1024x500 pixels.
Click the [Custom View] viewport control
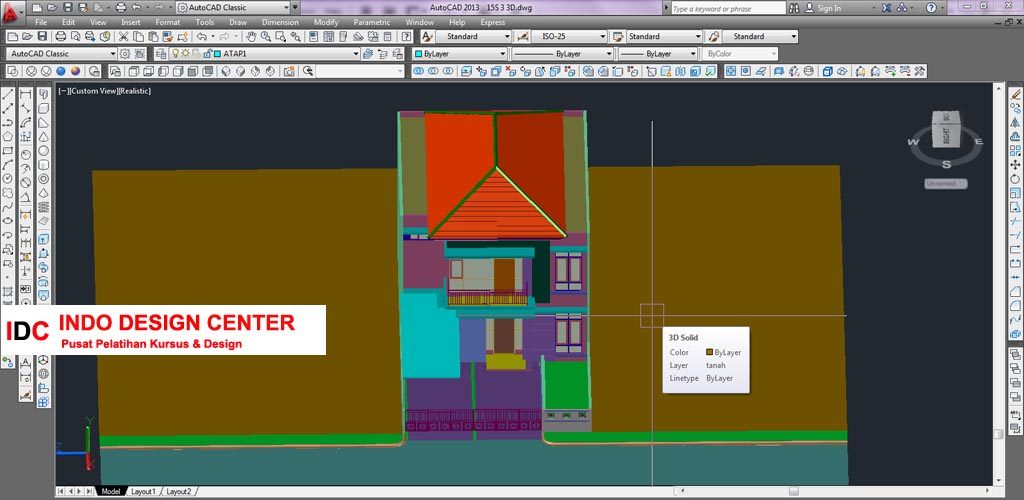(x=93, y=91)
